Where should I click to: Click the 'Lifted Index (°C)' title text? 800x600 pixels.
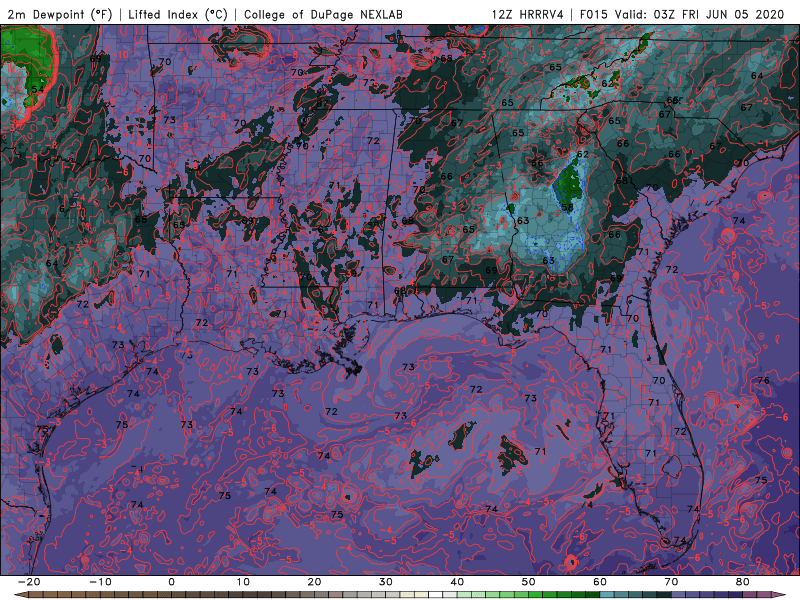178,14
